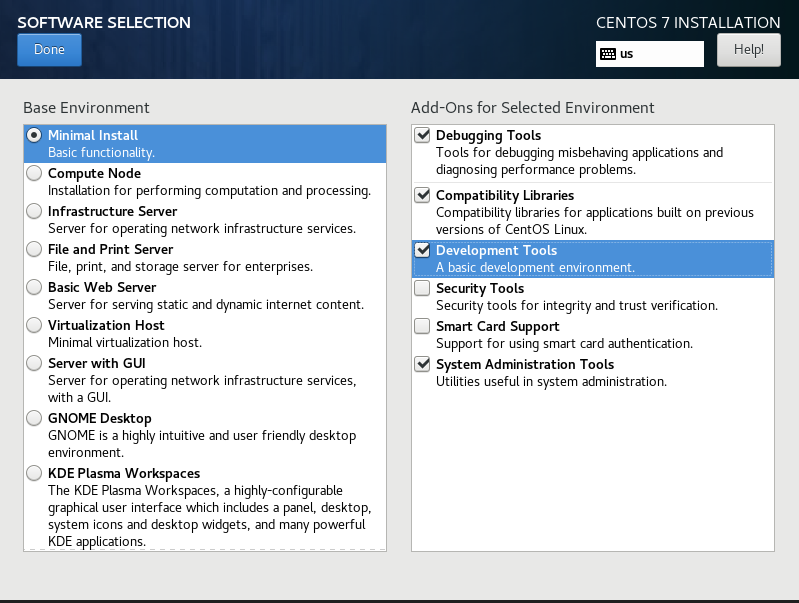Select the Compute Node environment

click(35, 173)
